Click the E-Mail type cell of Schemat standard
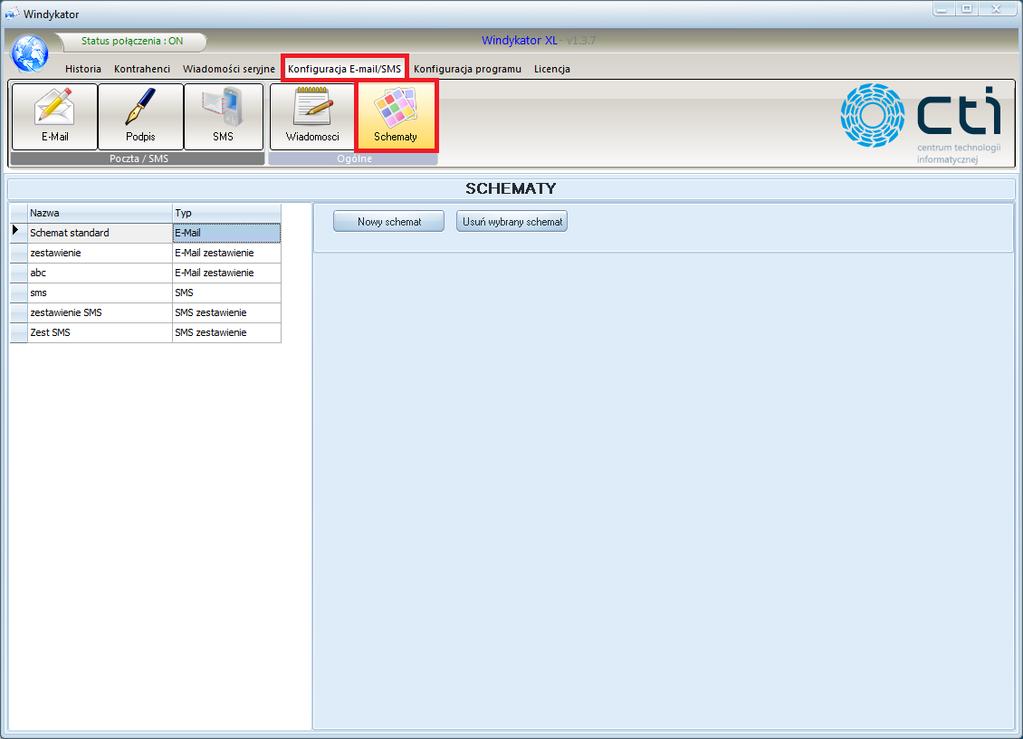This screenshot has height=739, width=1023. (226, 233)
